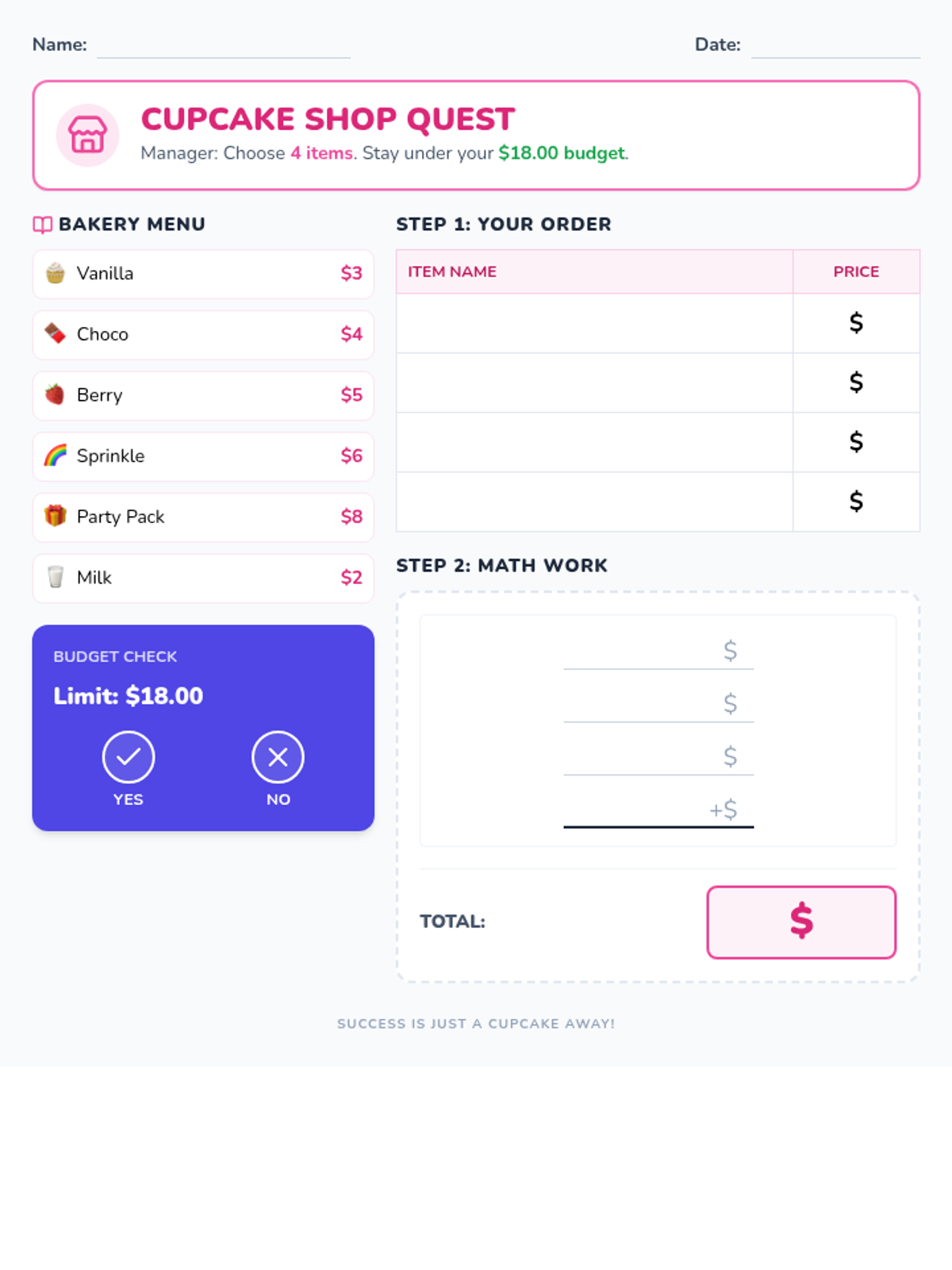
Task: Click the pink TOTAL dollar box
Action: 801,922
